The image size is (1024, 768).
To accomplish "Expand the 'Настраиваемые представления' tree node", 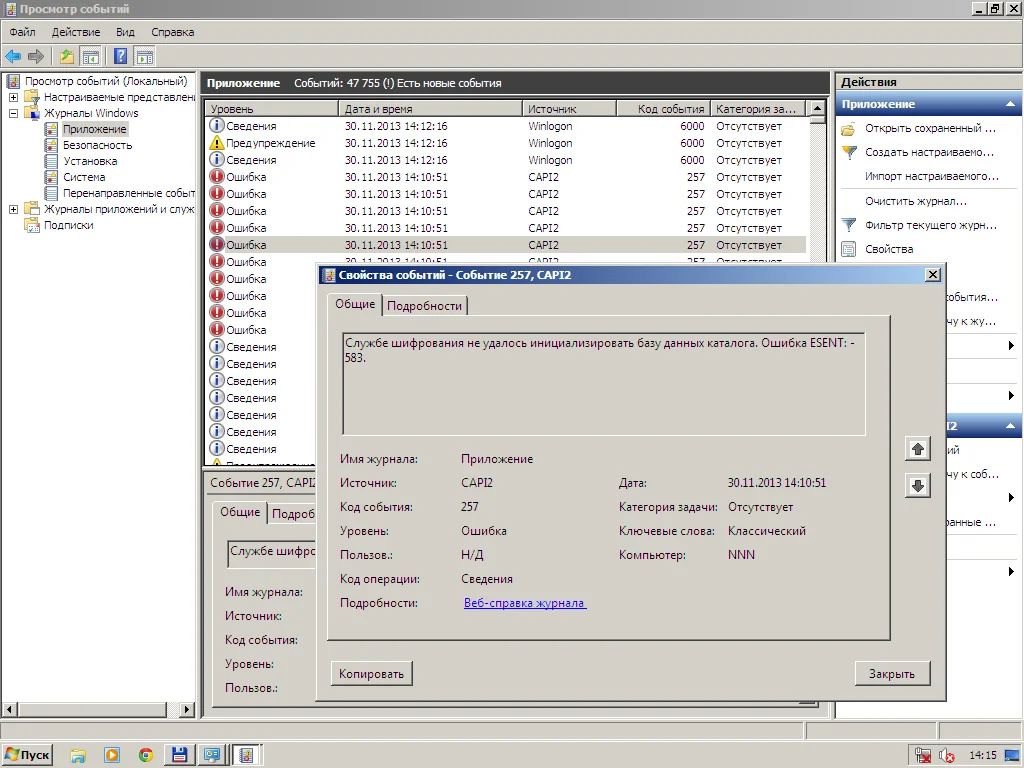I will click(x=14, y=97).
